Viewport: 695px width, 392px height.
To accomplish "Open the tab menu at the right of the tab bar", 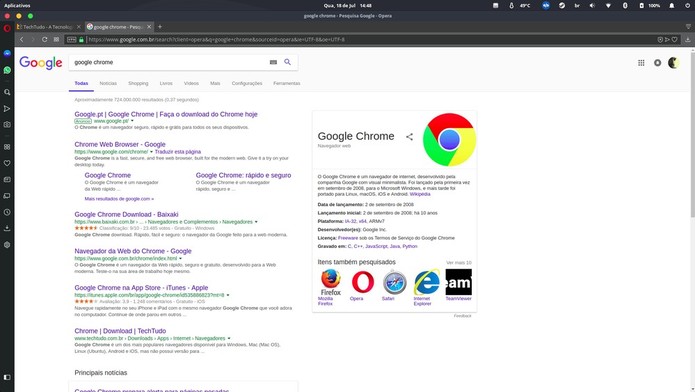I will (688, 27).
